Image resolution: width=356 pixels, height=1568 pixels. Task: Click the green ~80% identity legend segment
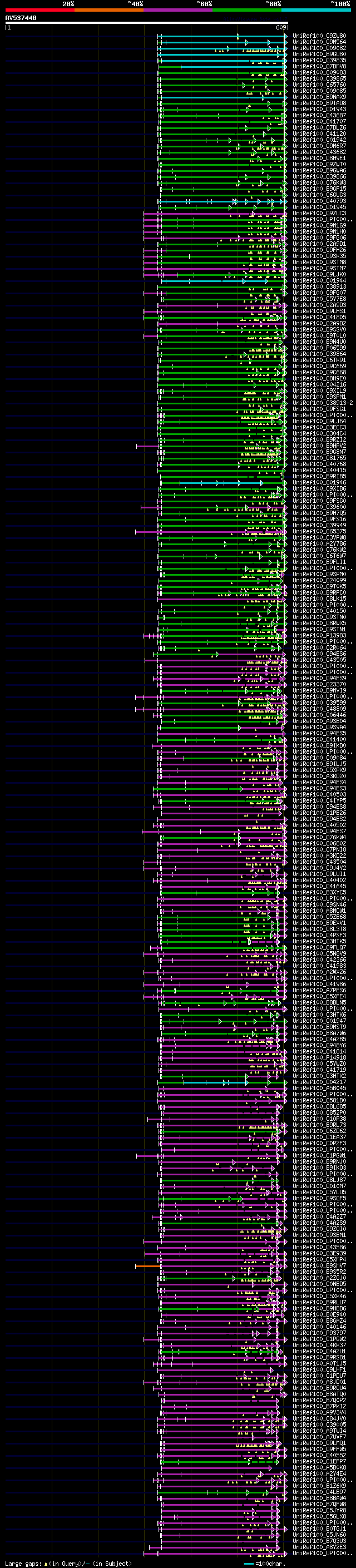(247, 10)
